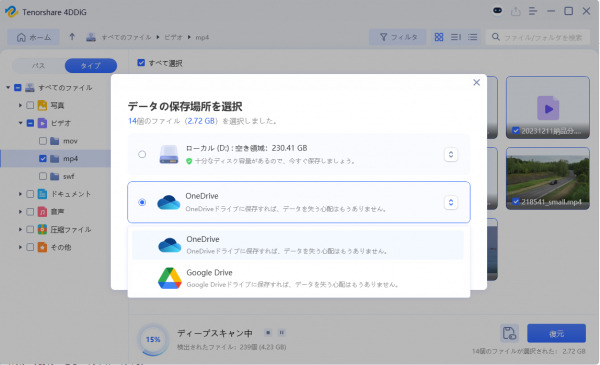Click the 写真 category icon
The height and width of the screenshot is (365, 600).
[42, 105]
